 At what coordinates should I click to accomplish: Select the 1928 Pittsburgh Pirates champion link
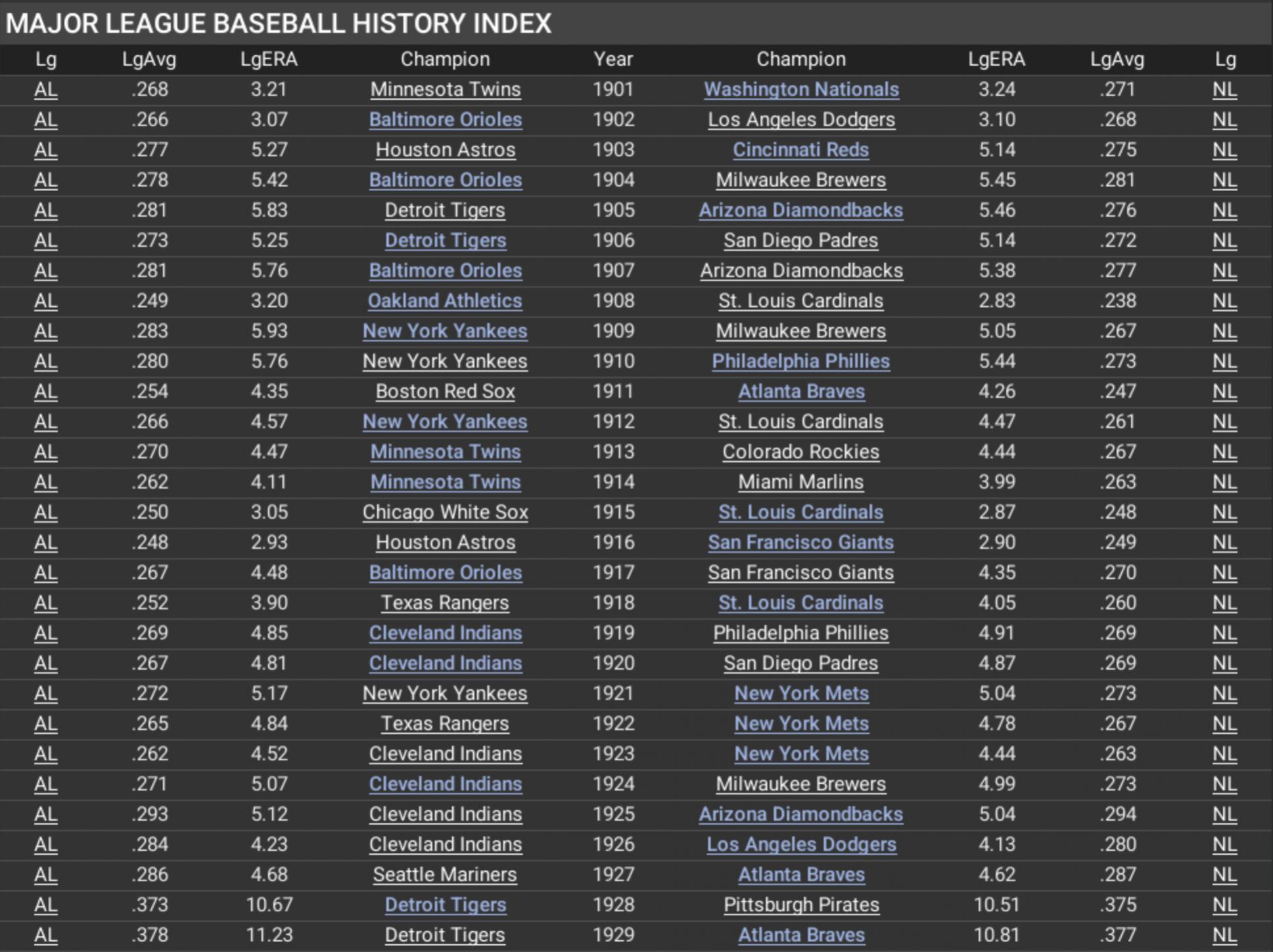point(800,905)
